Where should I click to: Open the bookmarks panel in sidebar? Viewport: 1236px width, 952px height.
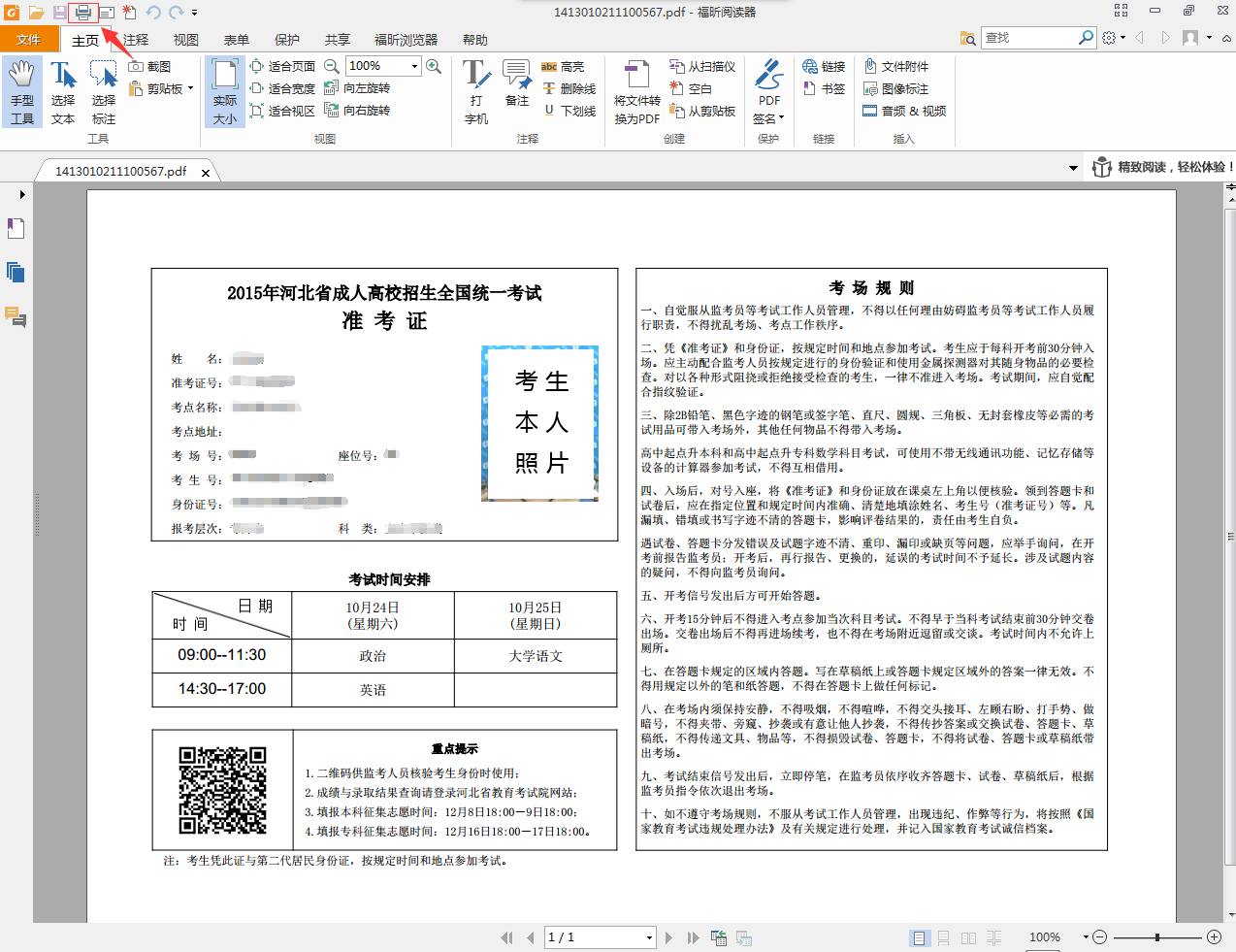tap(16, 229)
